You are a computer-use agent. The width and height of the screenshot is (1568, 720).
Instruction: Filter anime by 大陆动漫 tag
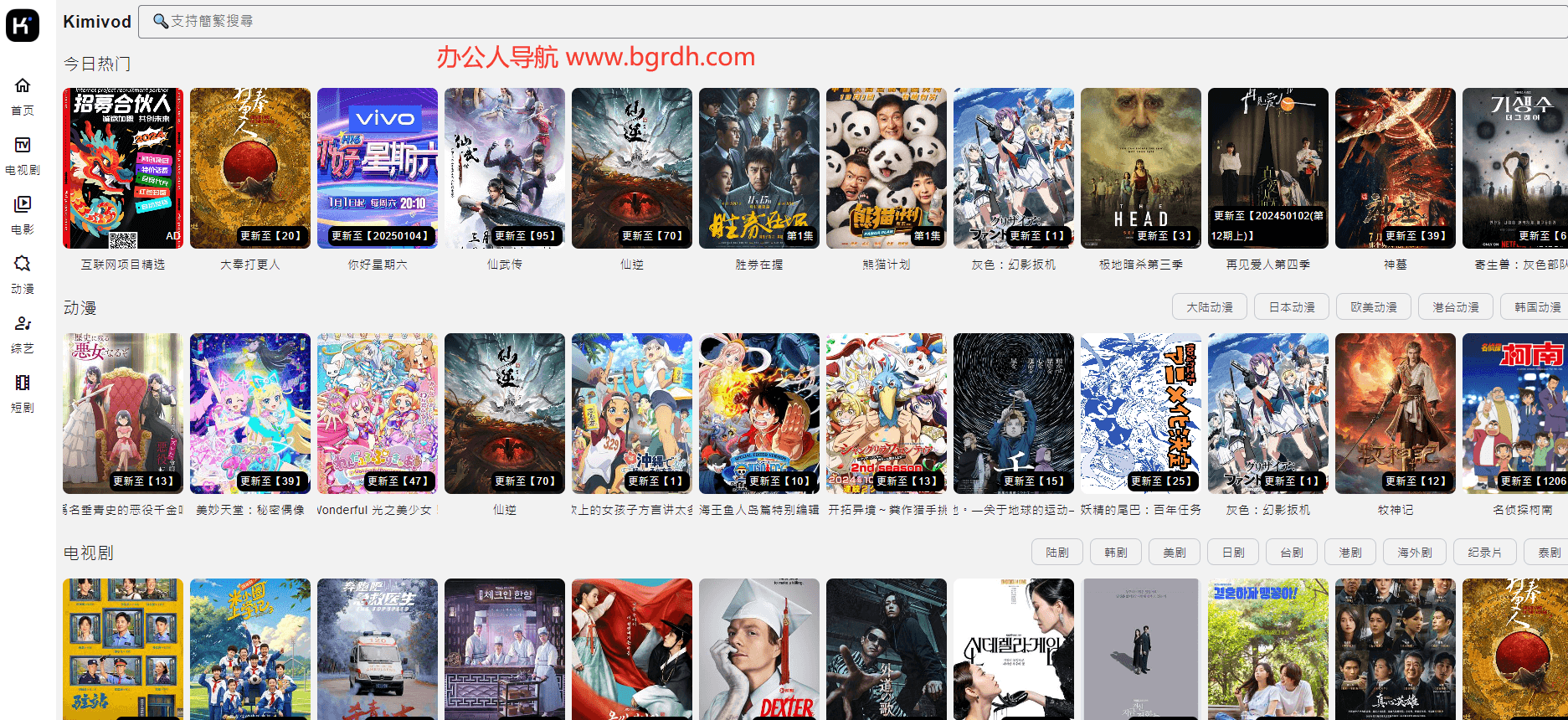tap(1209, 307)
